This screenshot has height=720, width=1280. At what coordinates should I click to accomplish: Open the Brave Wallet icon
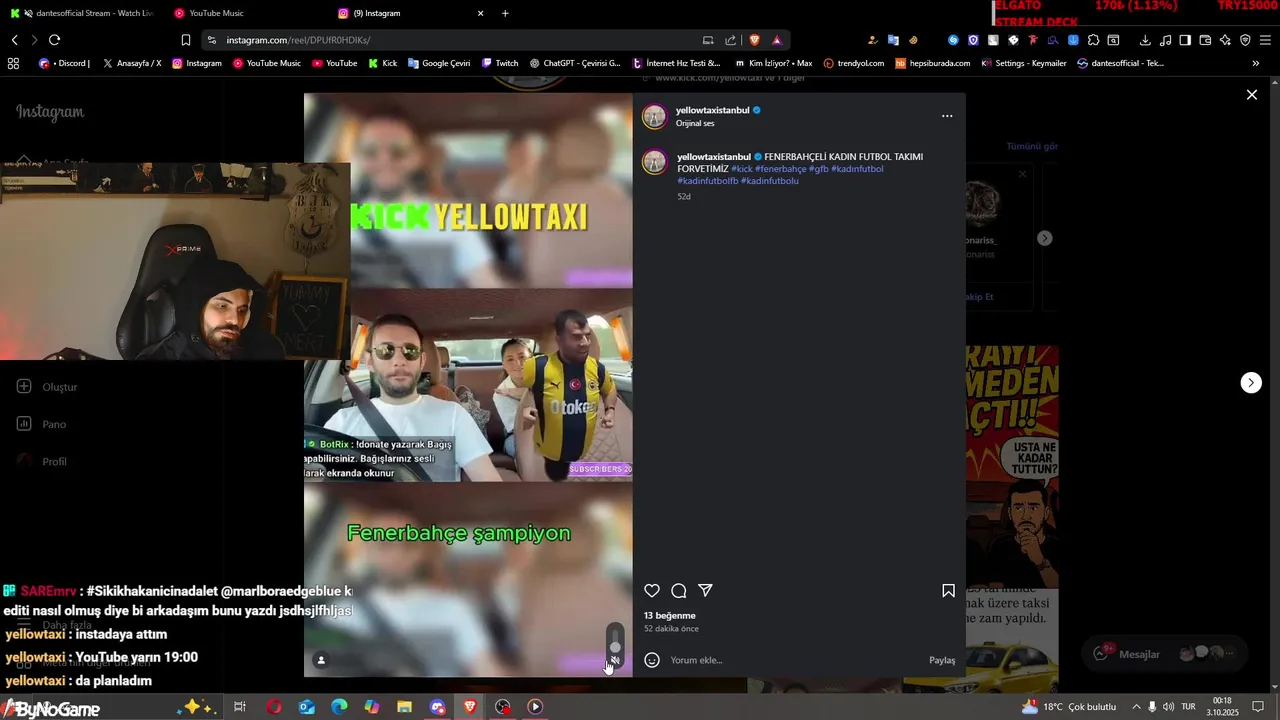pyautogui.click(x=1205, y=40)
